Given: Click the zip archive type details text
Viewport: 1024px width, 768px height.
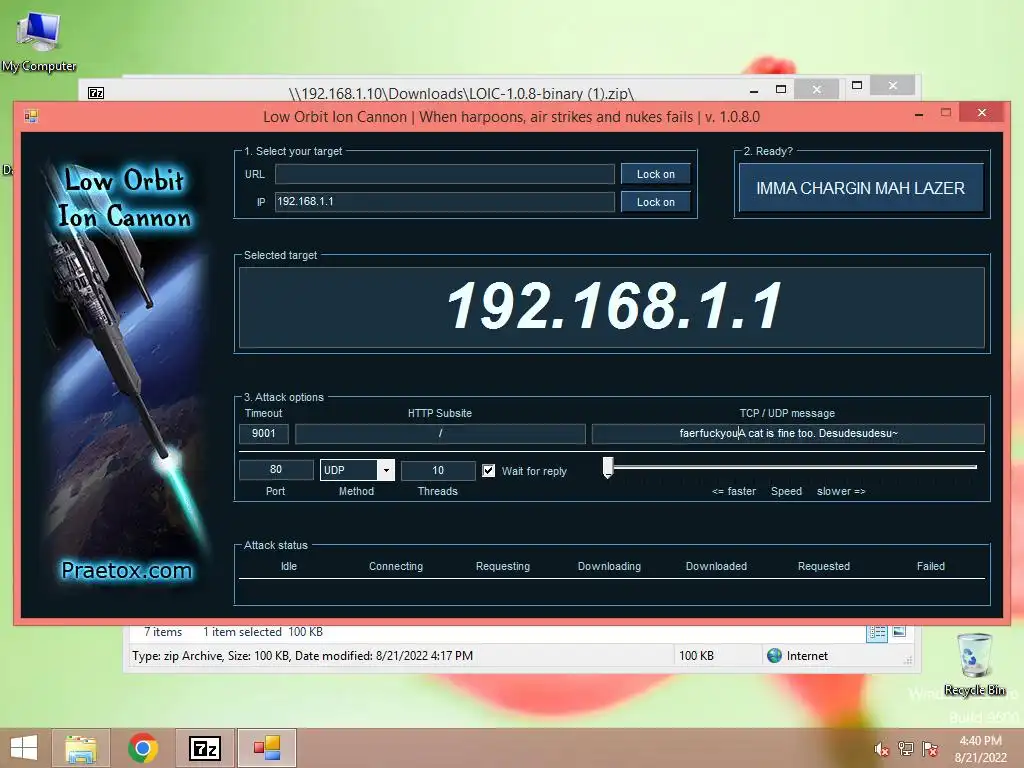Looking at the screenshot, I should tap(302, 656).
